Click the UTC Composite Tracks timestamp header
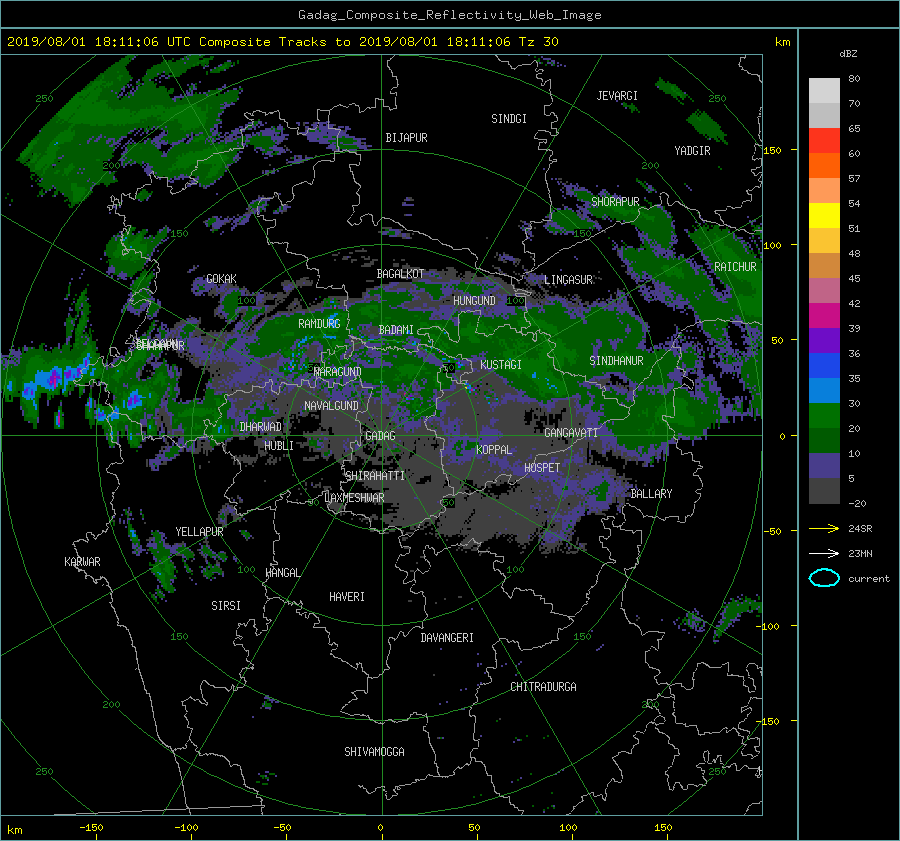This screenshot has height=841, width=900. (x=282, y=42)
